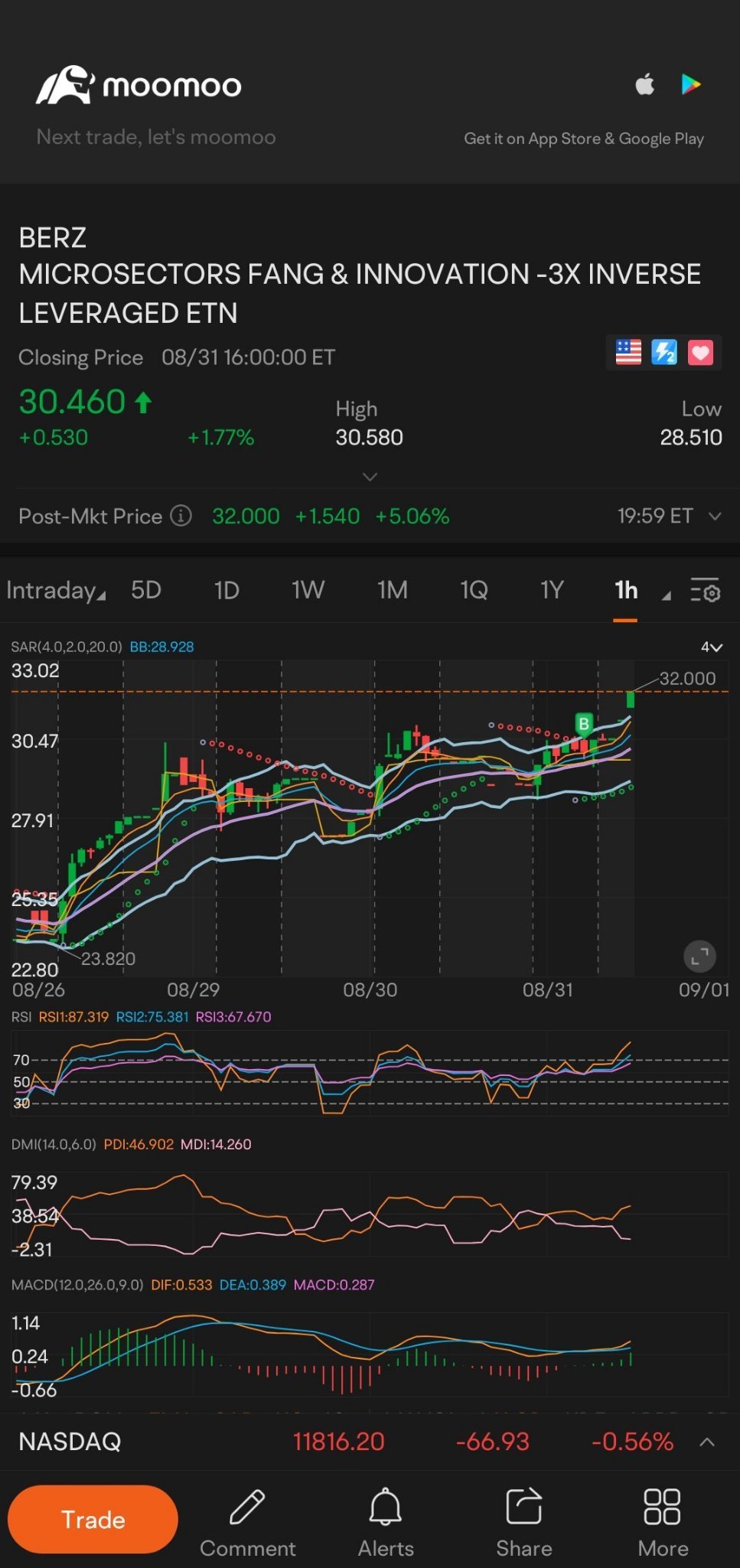Viewport: 740px width, 1568px height.
Task: Toggle the pink heart watchlist icon
Action: (700, 352)
